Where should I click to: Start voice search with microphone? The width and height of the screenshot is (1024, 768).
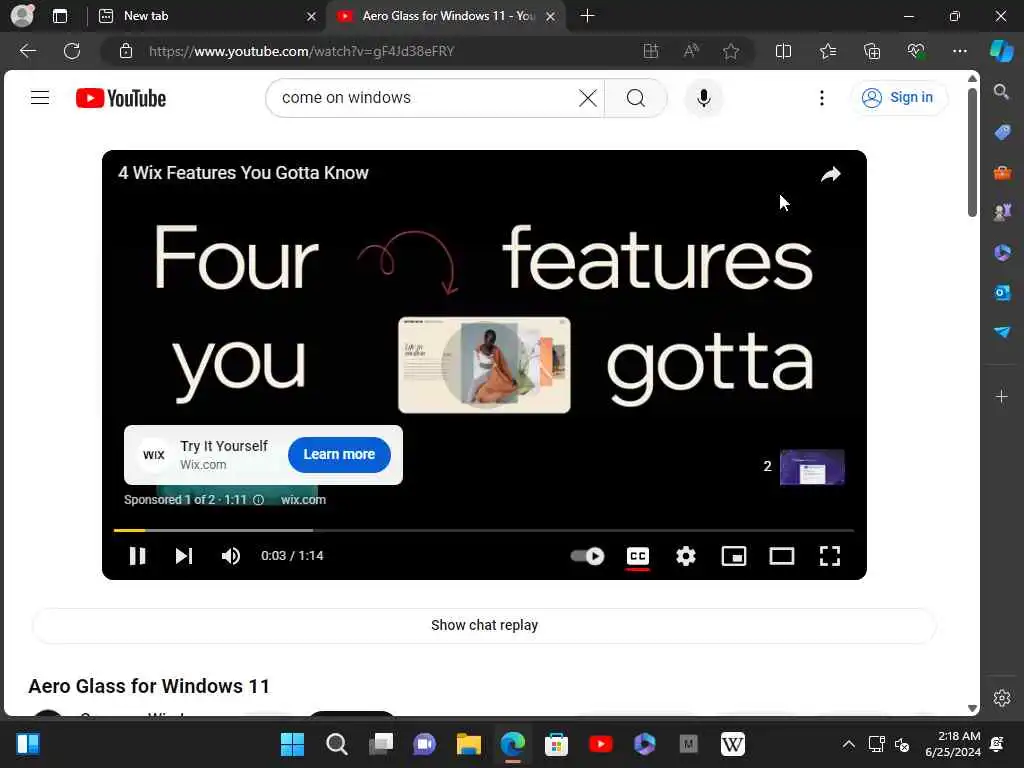[x=703, y=98]
